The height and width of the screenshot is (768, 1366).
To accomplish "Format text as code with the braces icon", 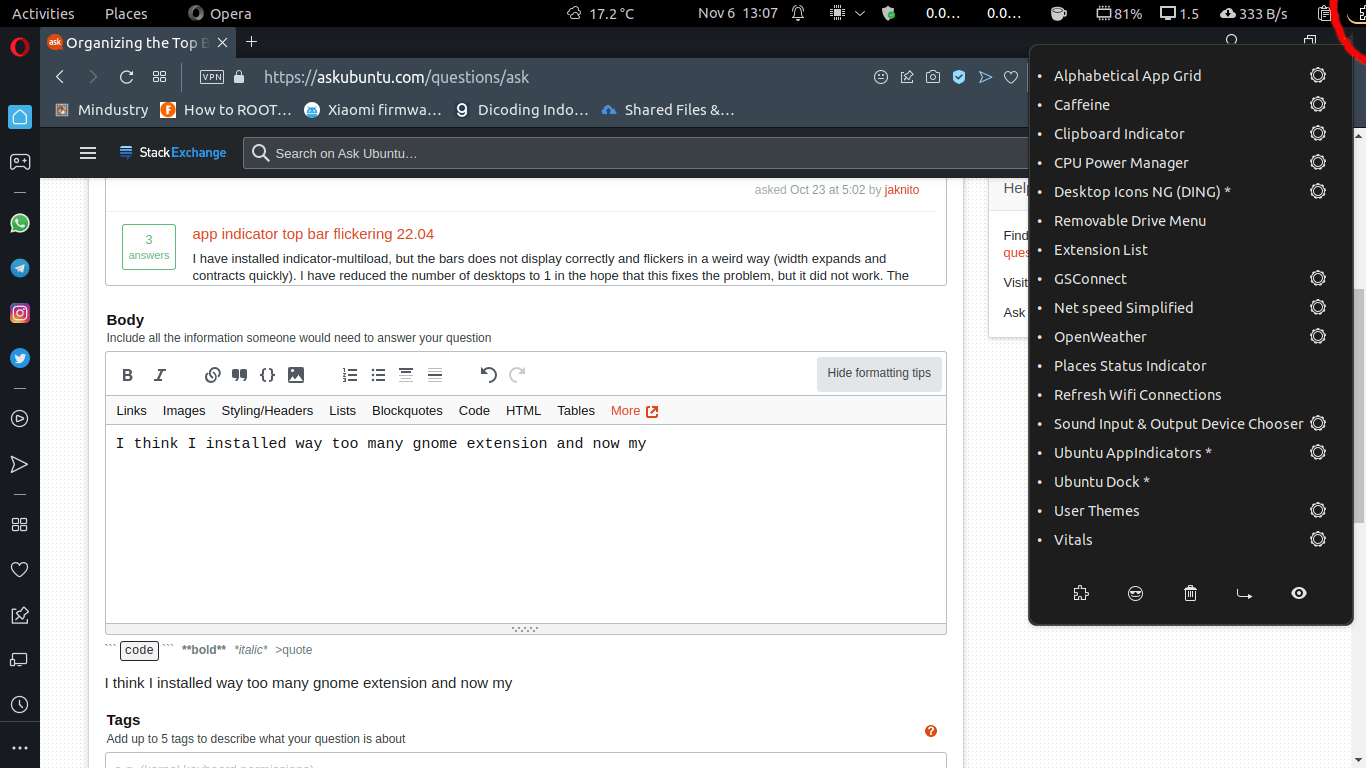I will 267,374.
